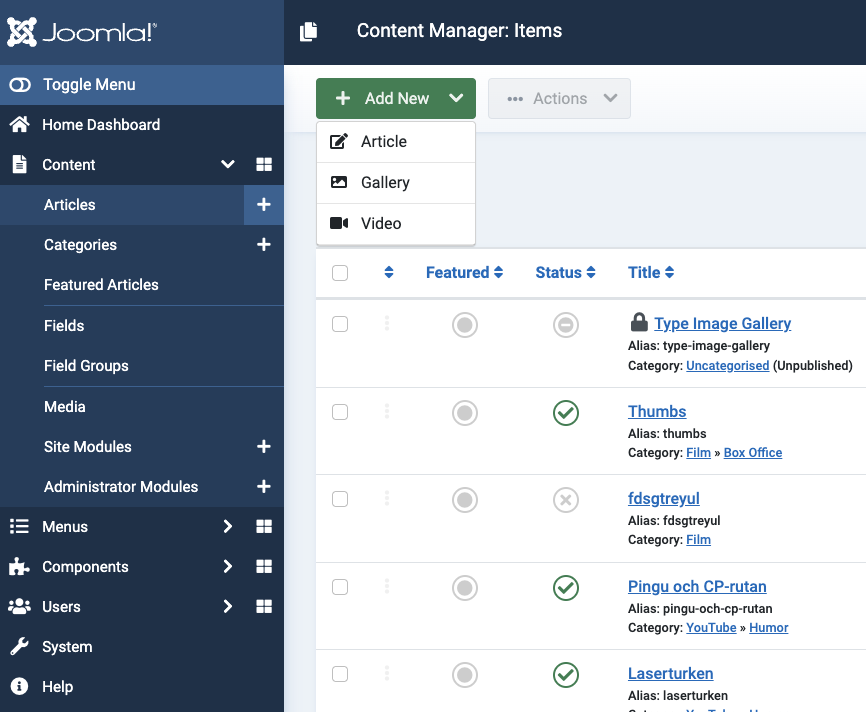The height and width of the screenshot is (712, 866).
Task: Open the Menus dashboard grid icon
Action: [x=264, y=527]
